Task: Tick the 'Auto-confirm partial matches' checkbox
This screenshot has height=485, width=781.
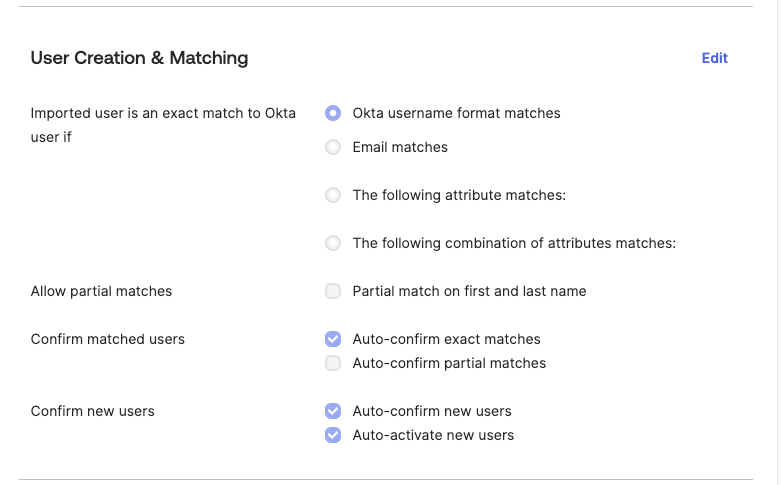Action: coord(333,363)
